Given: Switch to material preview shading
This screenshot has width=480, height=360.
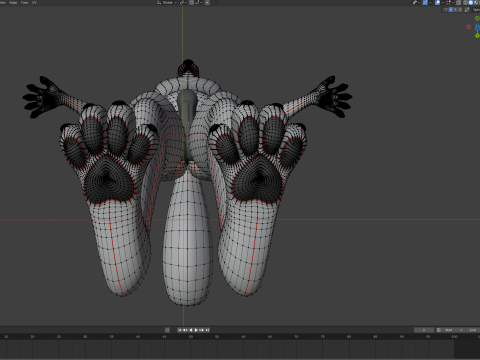Looking at the screenshot, I should (x=476, y=2).
